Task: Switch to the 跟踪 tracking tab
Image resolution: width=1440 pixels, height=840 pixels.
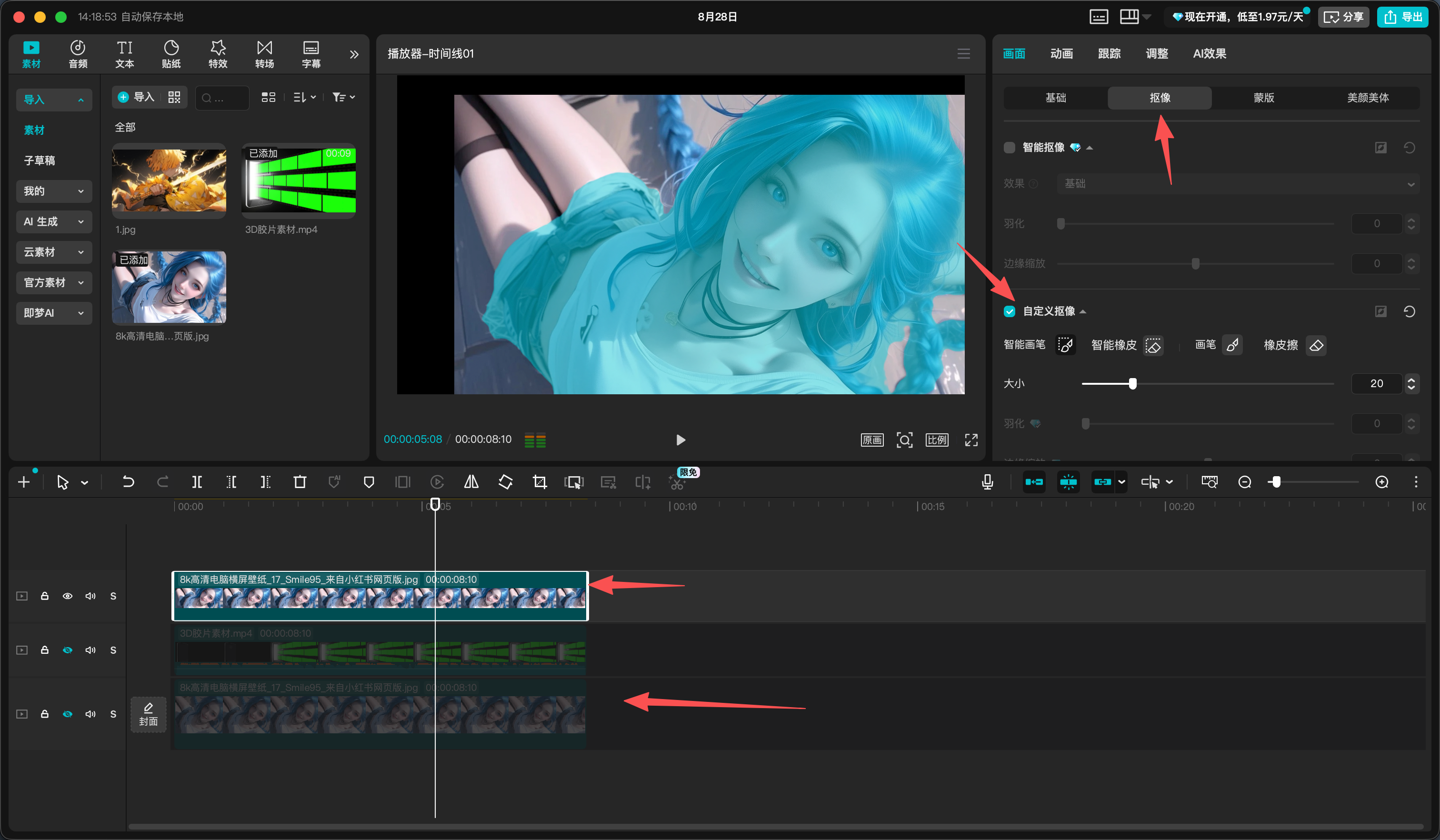Action: [x=1109, y=54]
